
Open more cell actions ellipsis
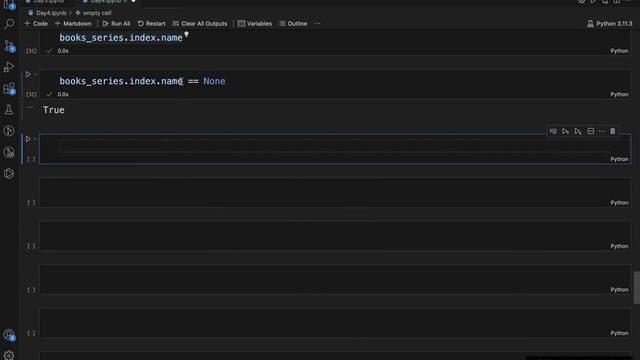(602, 131)
